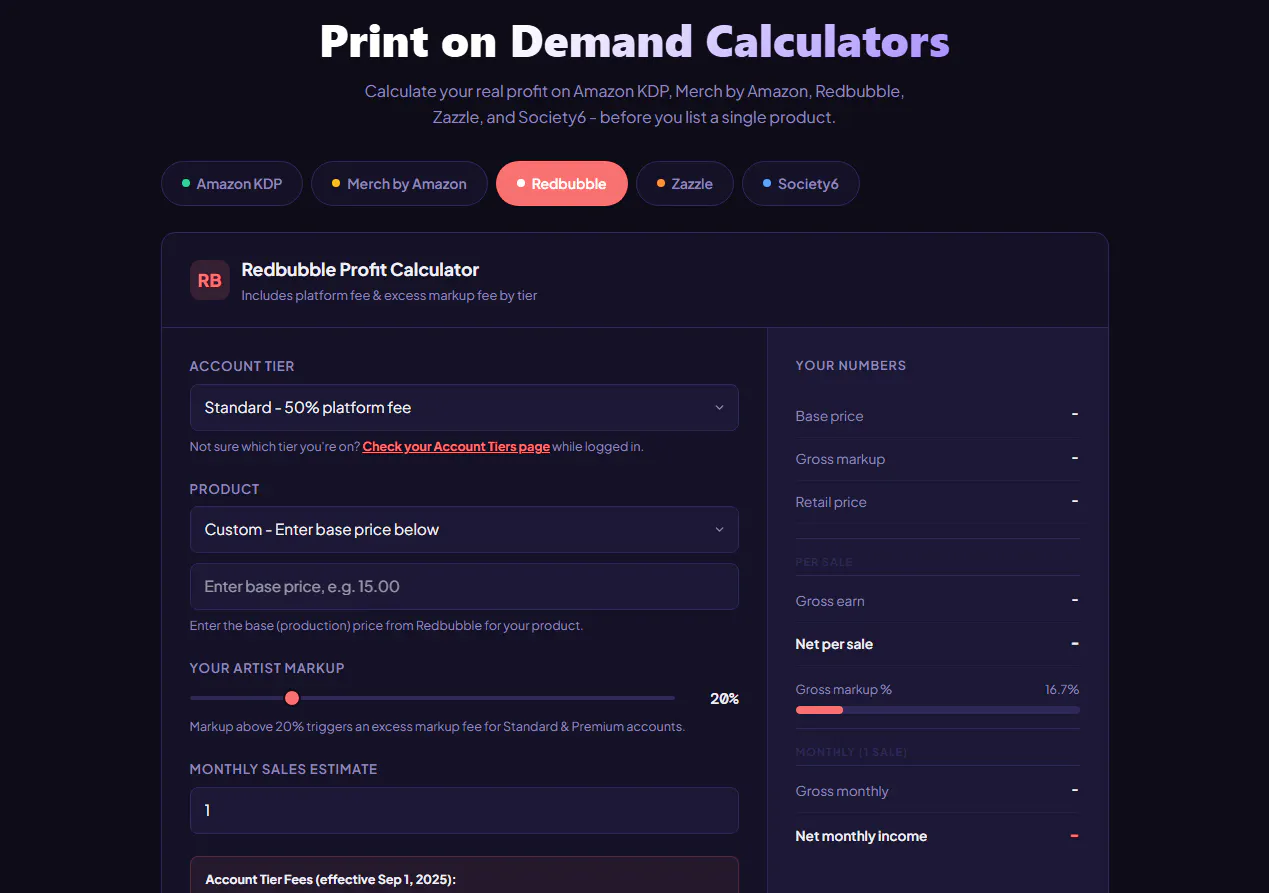
Task: Focus the base price input field
Action: [464, 587]
